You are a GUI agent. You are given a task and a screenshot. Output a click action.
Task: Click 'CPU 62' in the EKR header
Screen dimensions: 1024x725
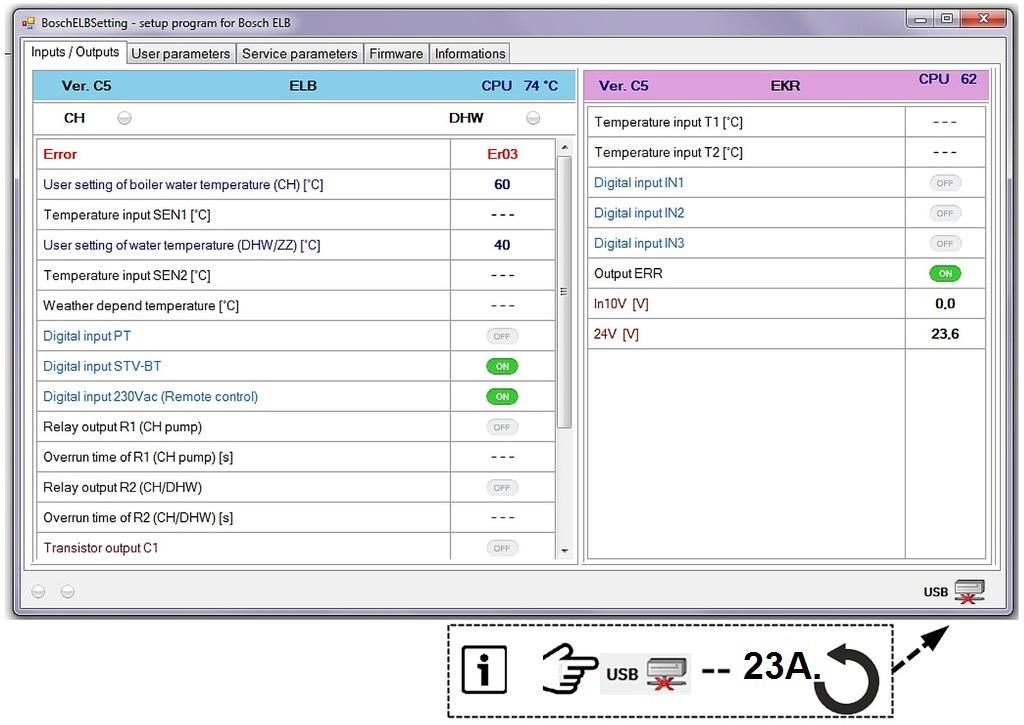pos(948,79)
